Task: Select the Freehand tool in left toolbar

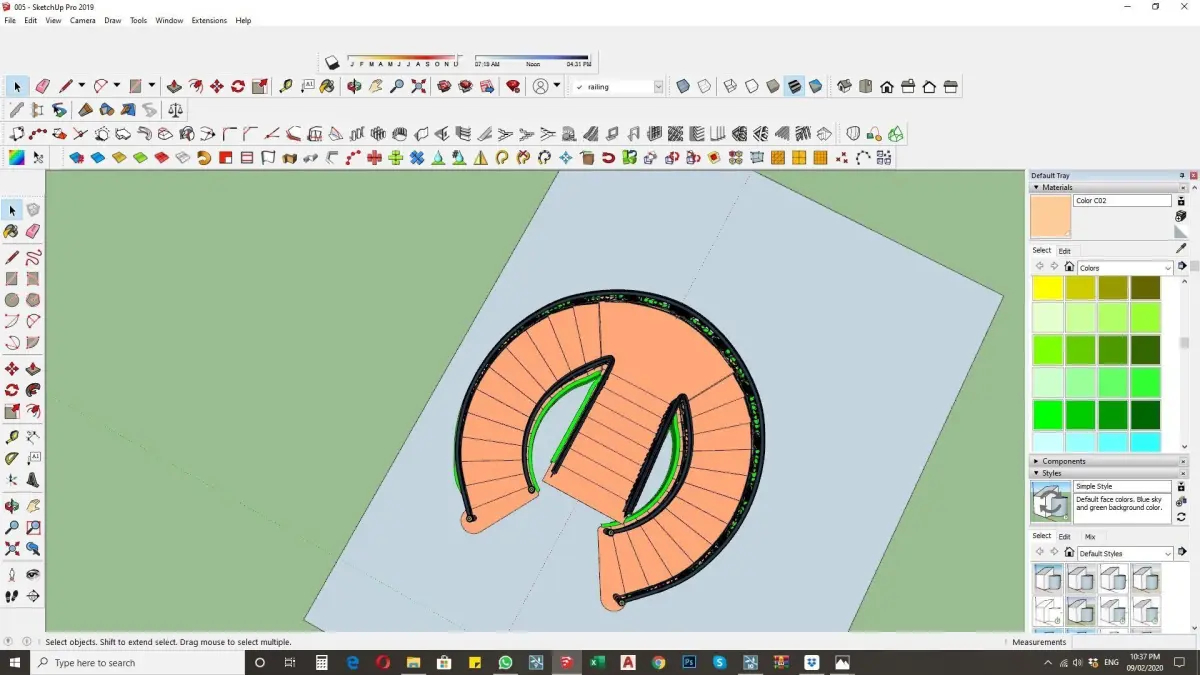Action: (x=33, y=258)
